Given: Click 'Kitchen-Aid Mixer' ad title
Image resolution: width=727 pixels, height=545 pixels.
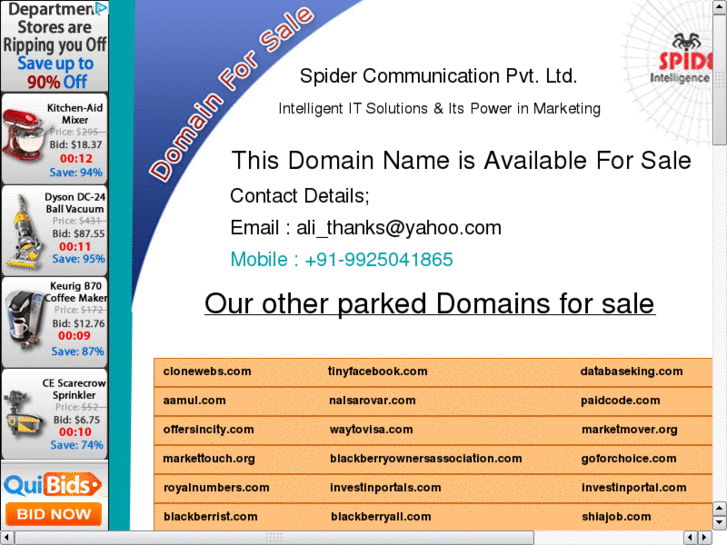Looking at the screenshot, I should (75, 114).
